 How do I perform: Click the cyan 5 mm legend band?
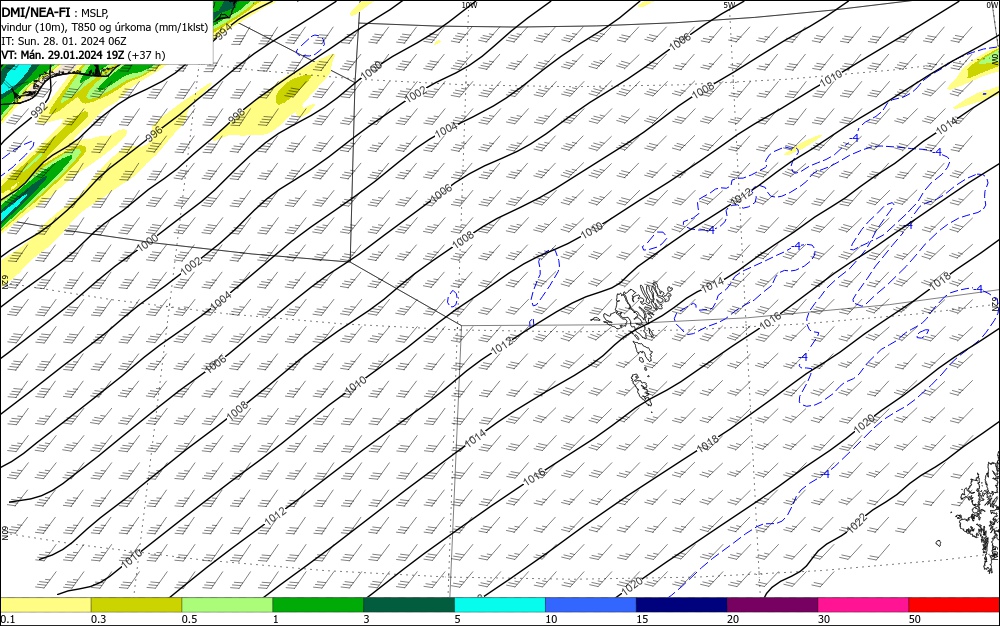tap(500, 605)
